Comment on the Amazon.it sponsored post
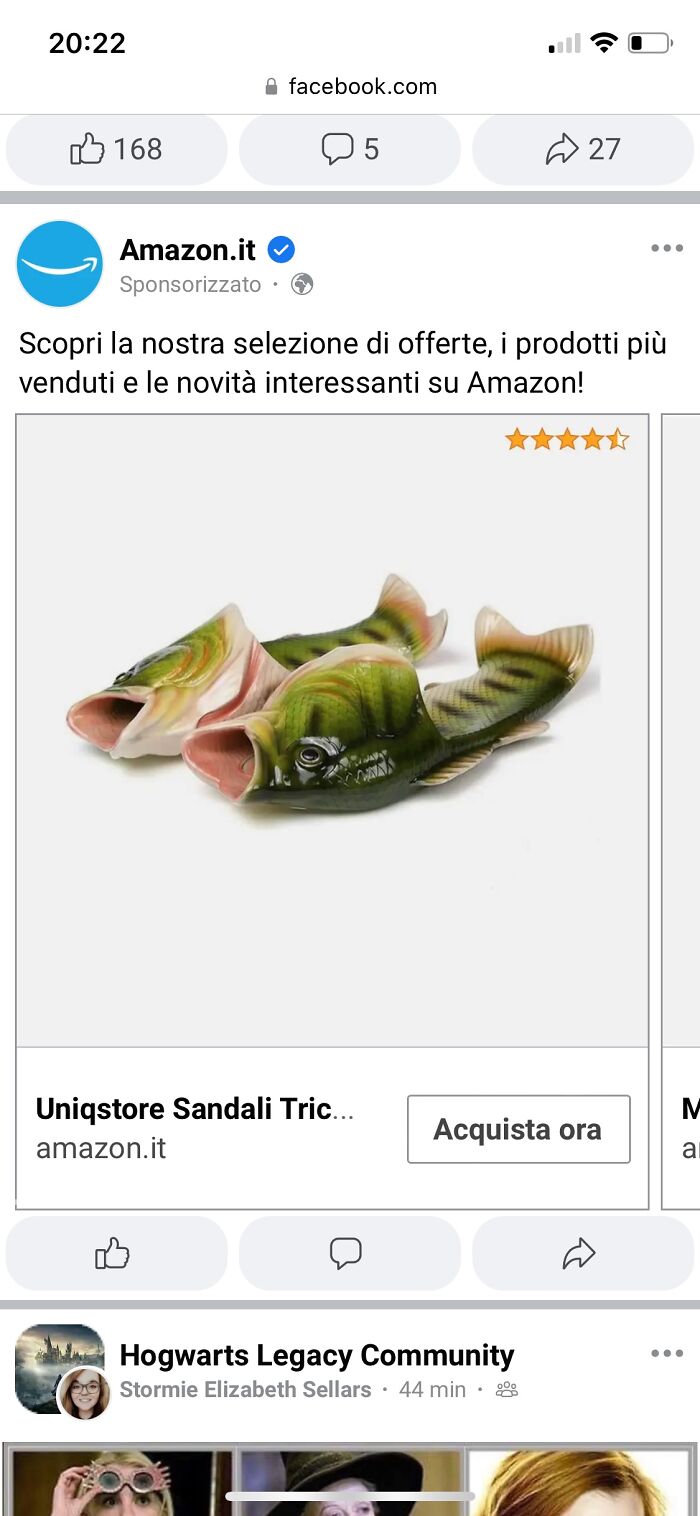 coord(349,1253)
